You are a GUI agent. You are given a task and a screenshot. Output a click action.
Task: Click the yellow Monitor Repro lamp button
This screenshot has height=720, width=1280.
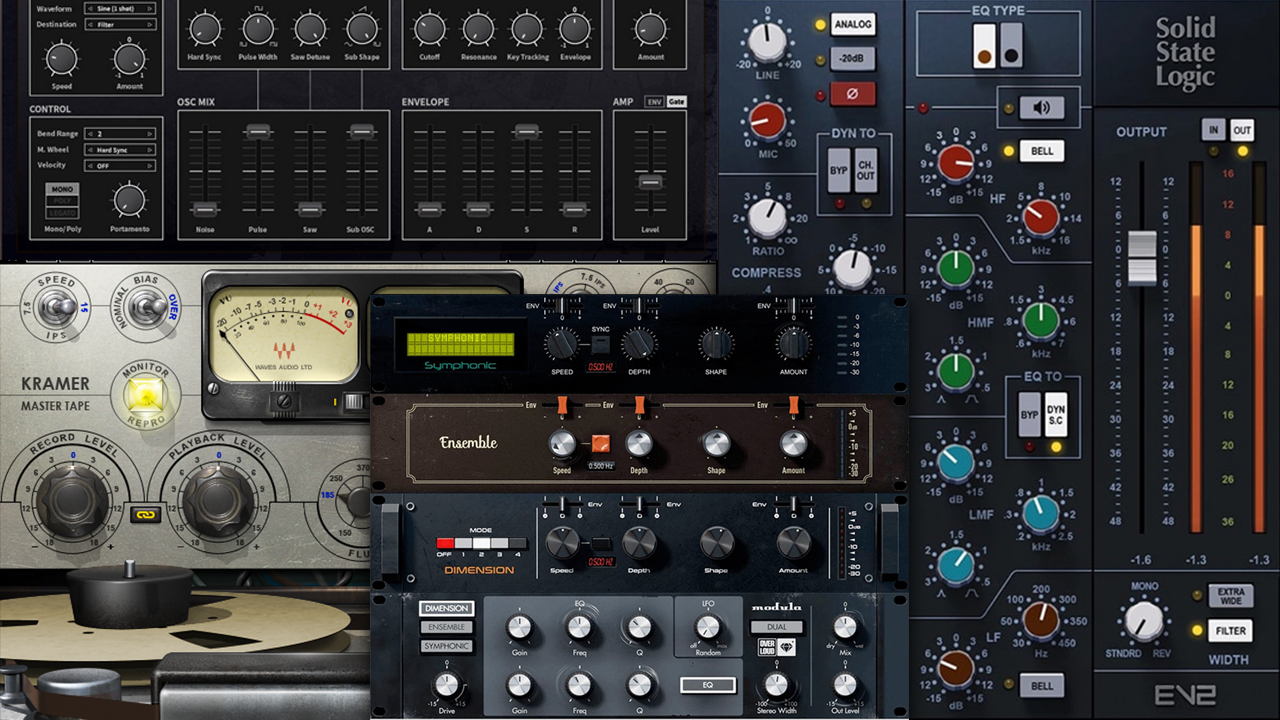coord(145,396)
